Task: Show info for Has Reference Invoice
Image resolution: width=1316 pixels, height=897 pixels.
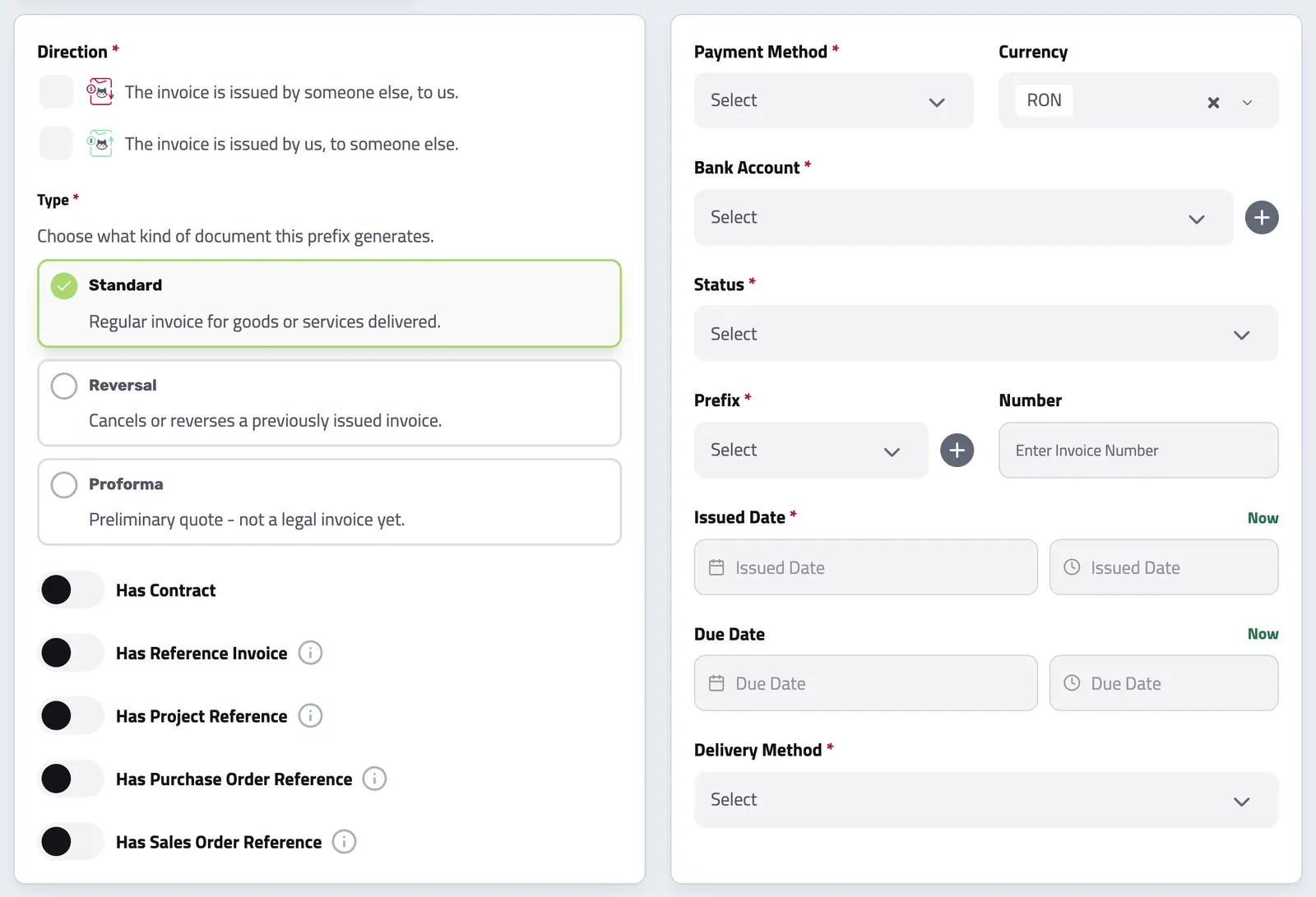Action: pos(310,653)
